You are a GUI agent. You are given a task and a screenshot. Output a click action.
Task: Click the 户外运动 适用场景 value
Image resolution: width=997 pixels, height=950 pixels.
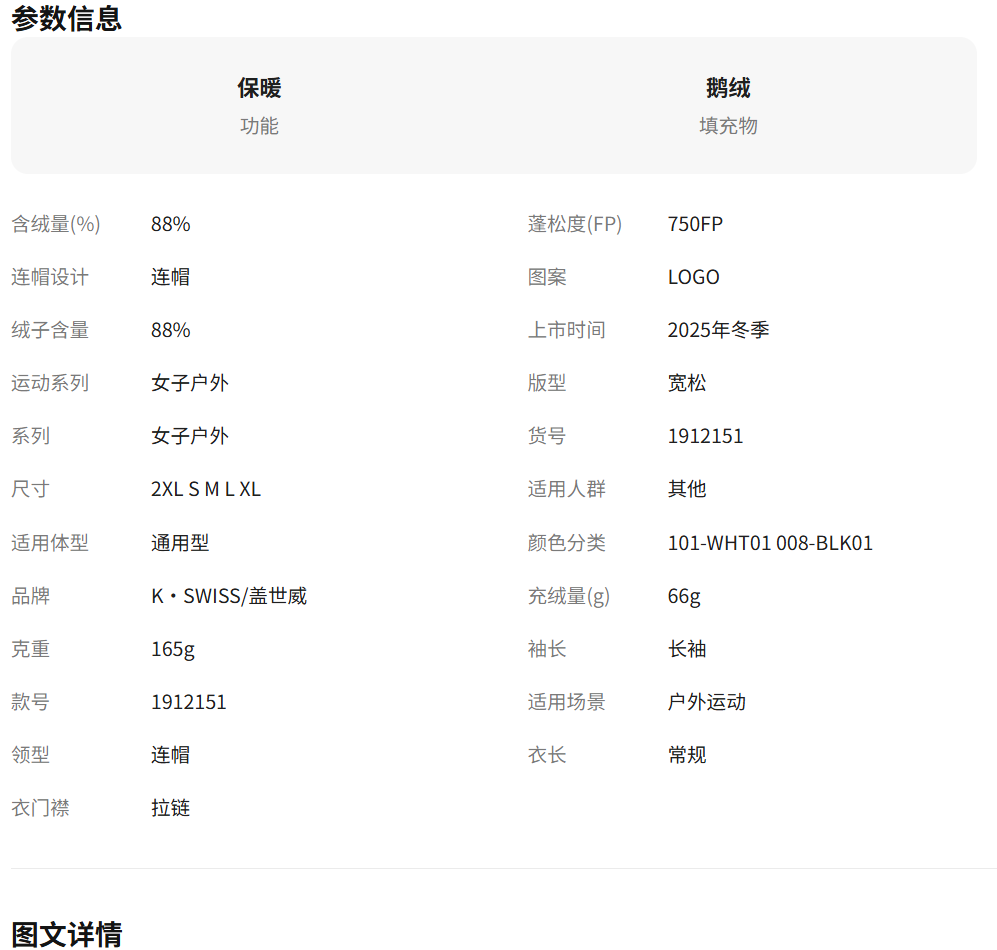click(707, 702)
